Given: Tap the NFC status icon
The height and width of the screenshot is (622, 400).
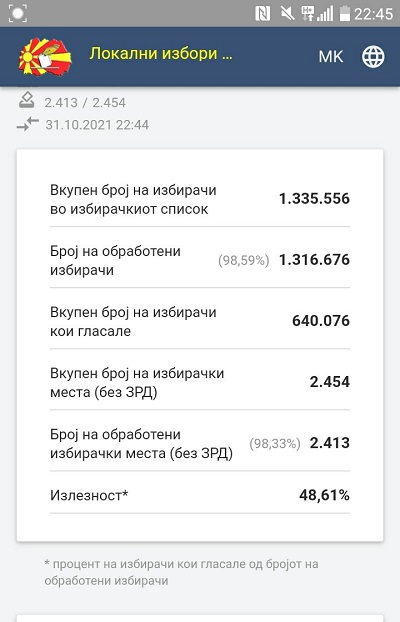Looking at the screenshot, I should 262,14.
